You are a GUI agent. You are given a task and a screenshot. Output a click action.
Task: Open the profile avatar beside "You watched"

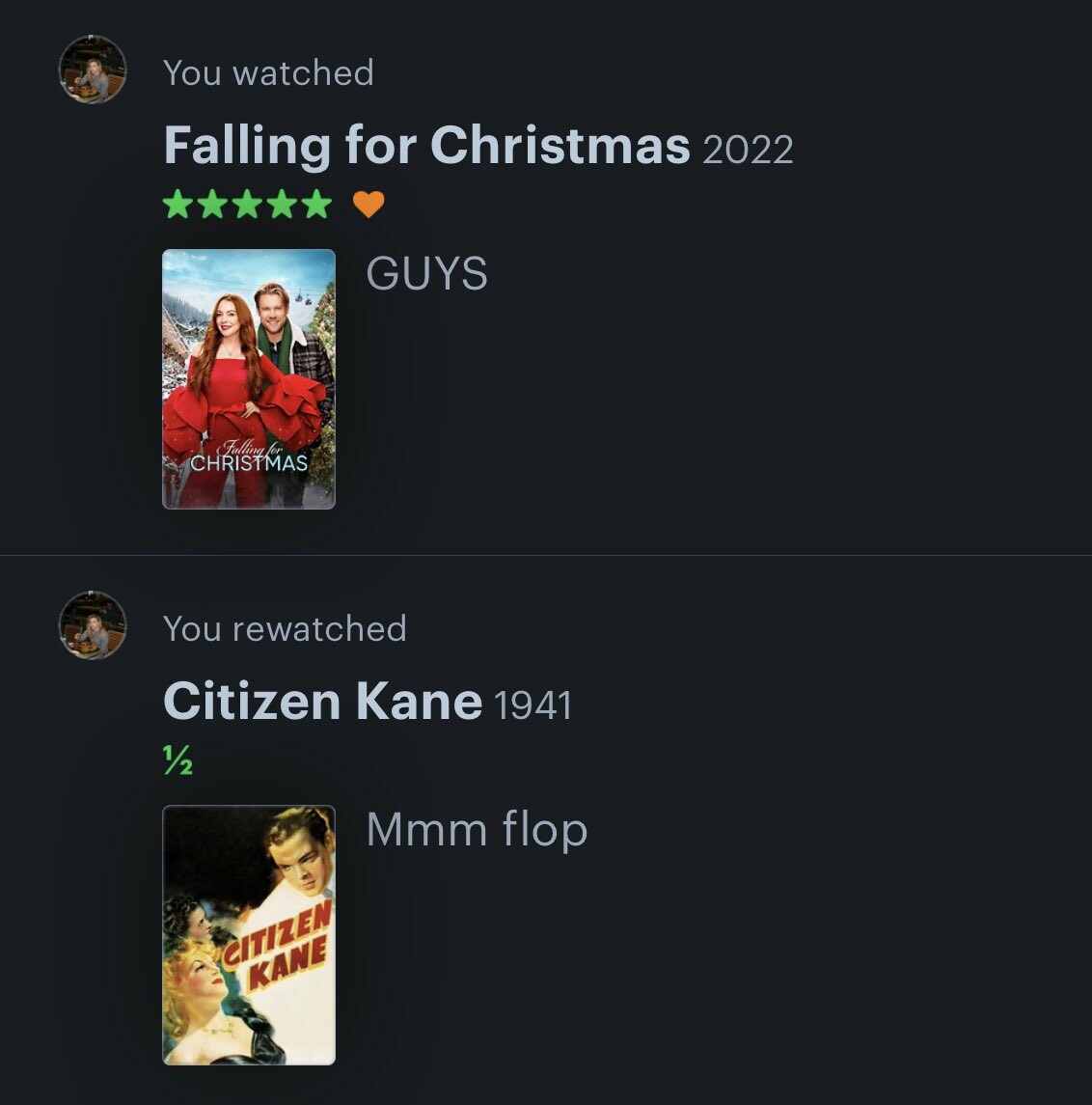coord(93,69)
